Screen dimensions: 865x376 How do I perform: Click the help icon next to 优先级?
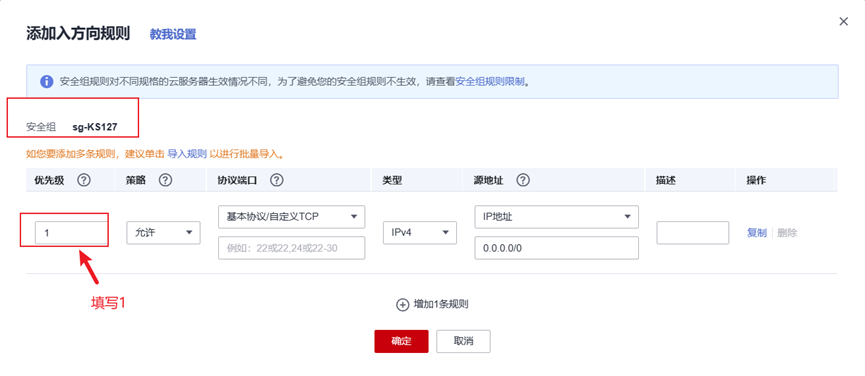click(x=84, y=180)
